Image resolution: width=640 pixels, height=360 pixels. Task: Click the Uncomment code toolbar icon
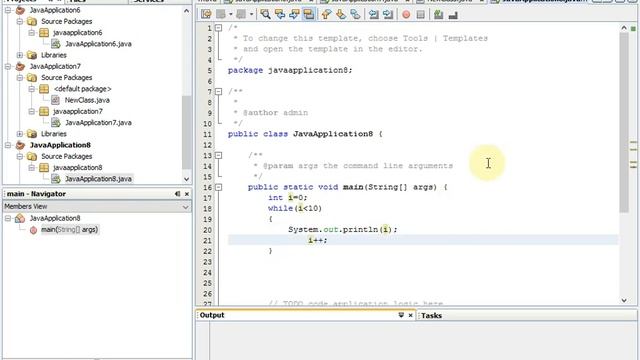point(453,15)
